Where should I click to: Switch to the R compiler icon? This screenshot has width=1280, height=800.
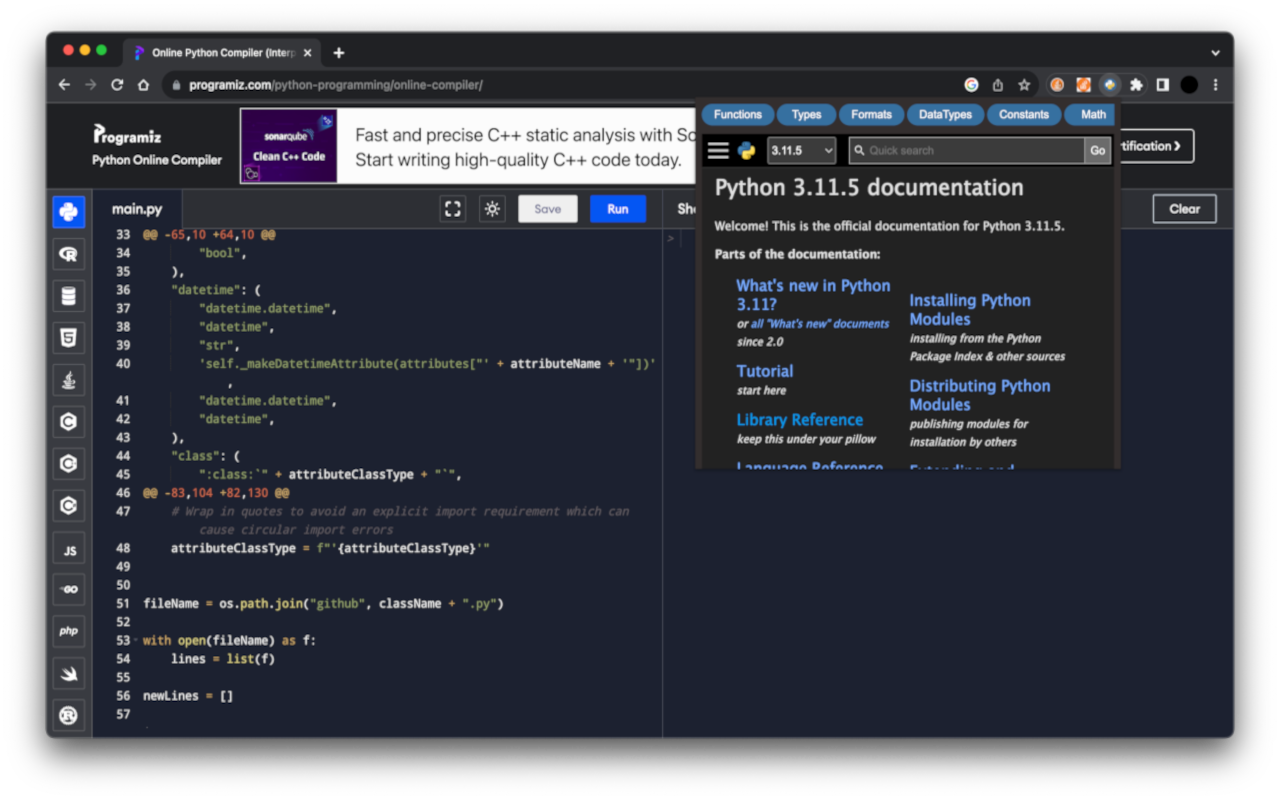coord(68,254)
